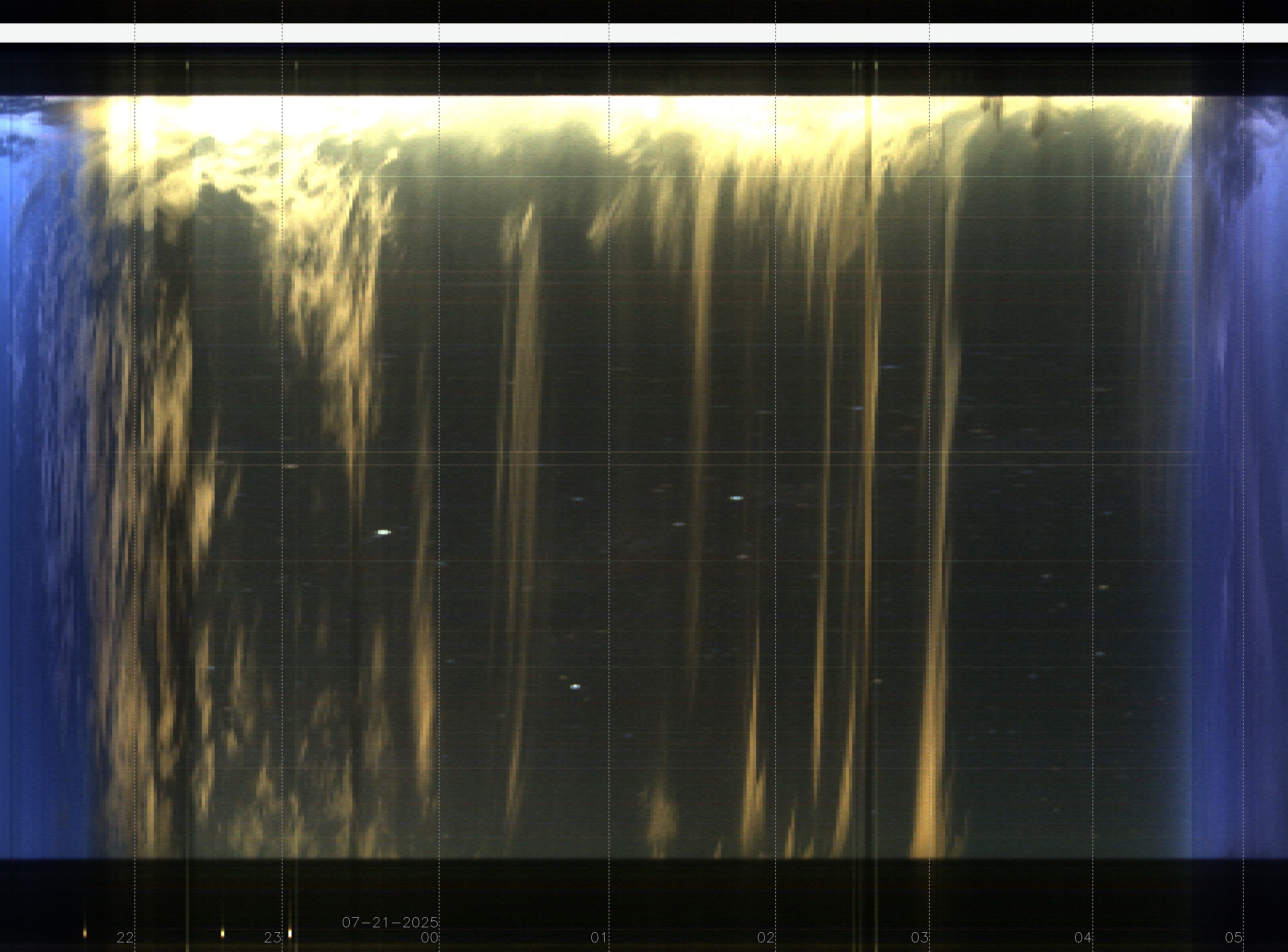
Task: Click the white horizontal bar at top
Action: click(x=644, y=33)
